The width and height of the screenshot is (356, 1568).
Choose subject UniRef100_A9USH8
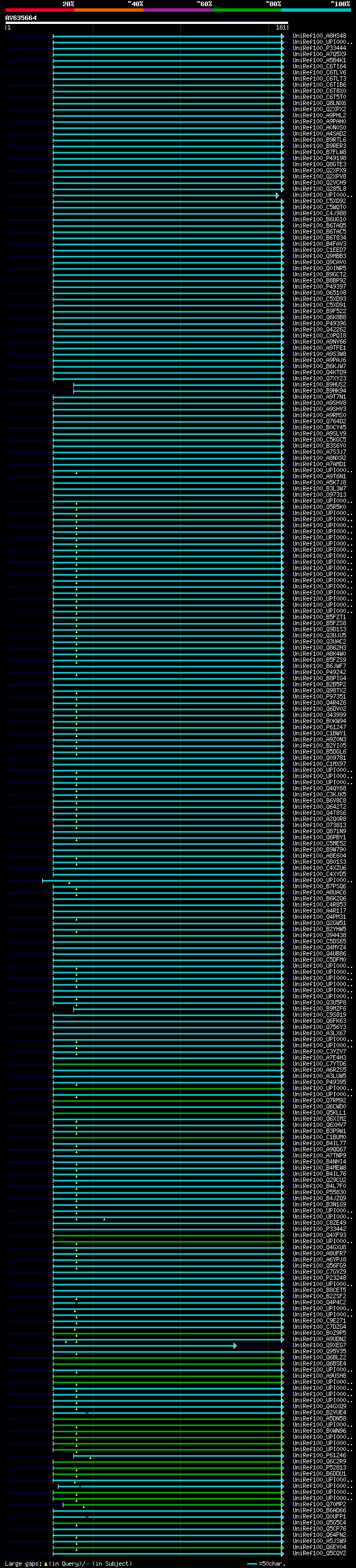[319, 1375]
